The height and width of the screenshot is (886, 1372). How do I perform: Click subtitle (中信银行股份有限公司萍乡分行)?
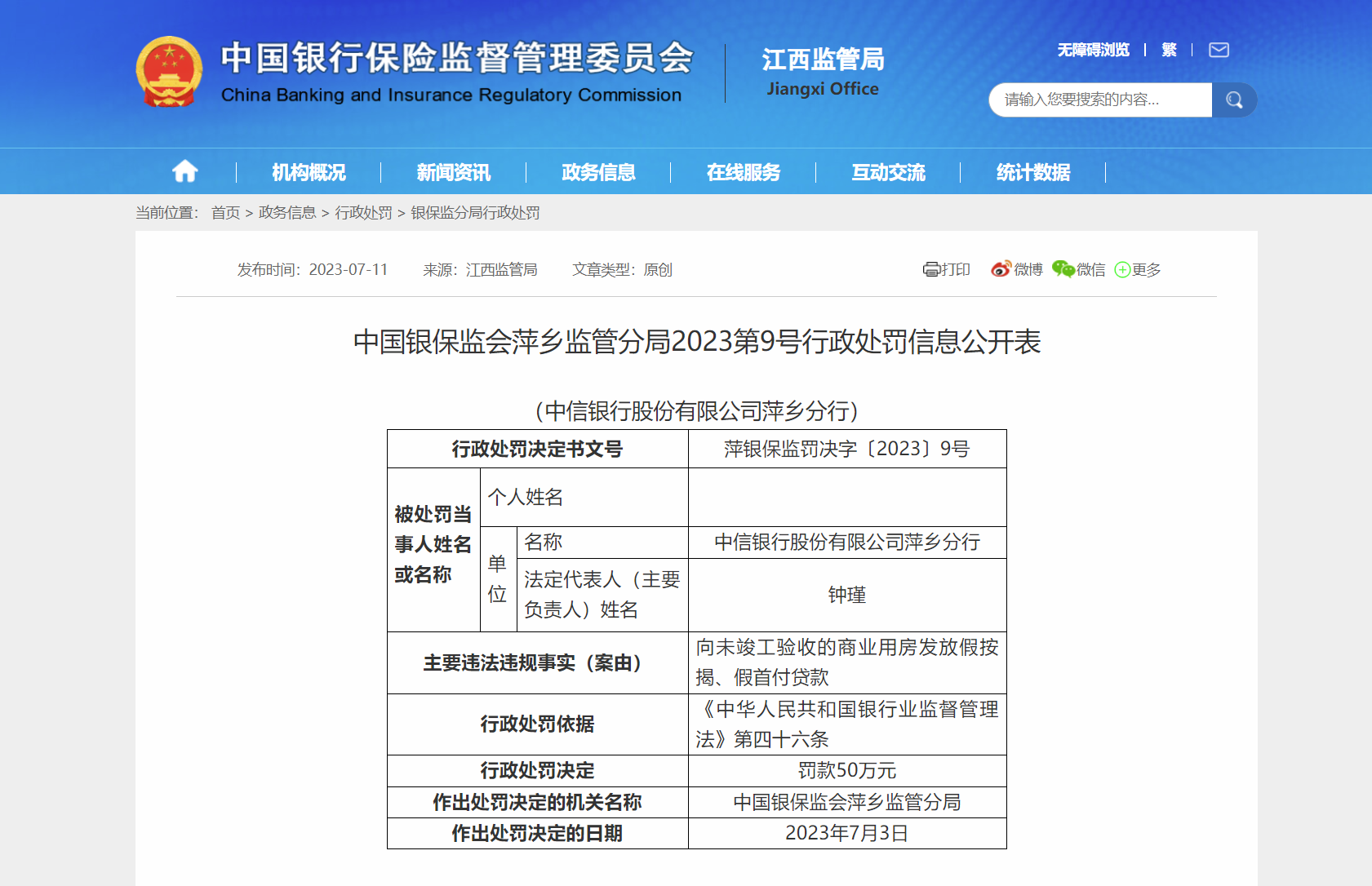697,411
